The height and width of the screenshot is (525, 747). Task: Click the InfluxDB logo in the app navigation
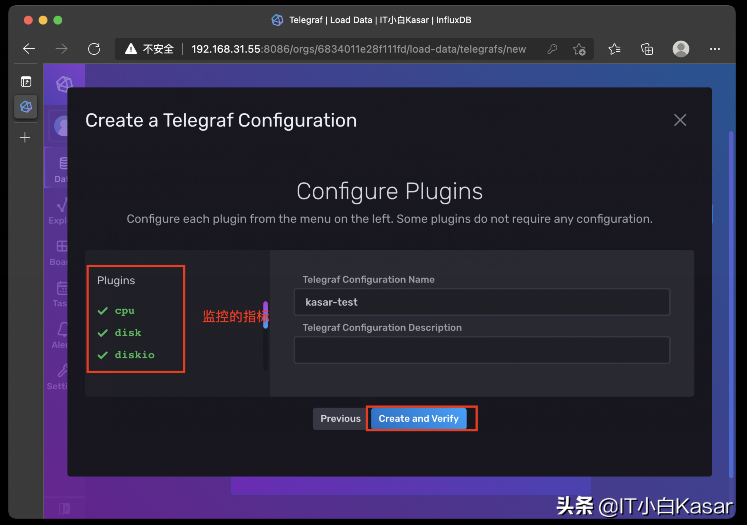coord(64,84)
